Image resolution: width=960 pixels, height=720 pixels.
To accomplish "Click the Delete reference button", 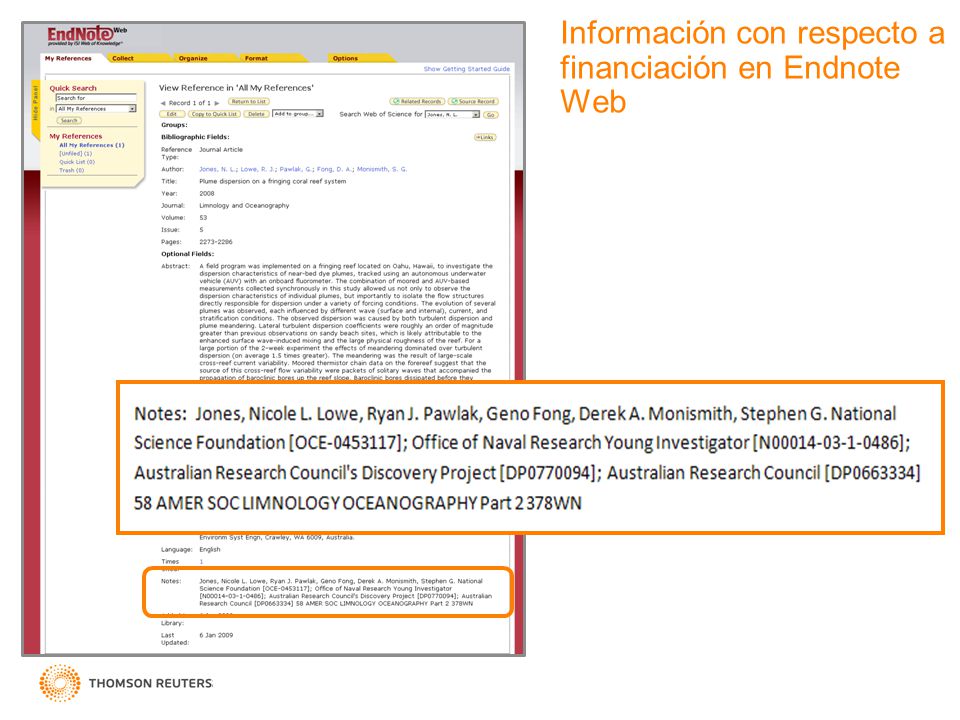I will pyautogui.click(x=256, y=114).
